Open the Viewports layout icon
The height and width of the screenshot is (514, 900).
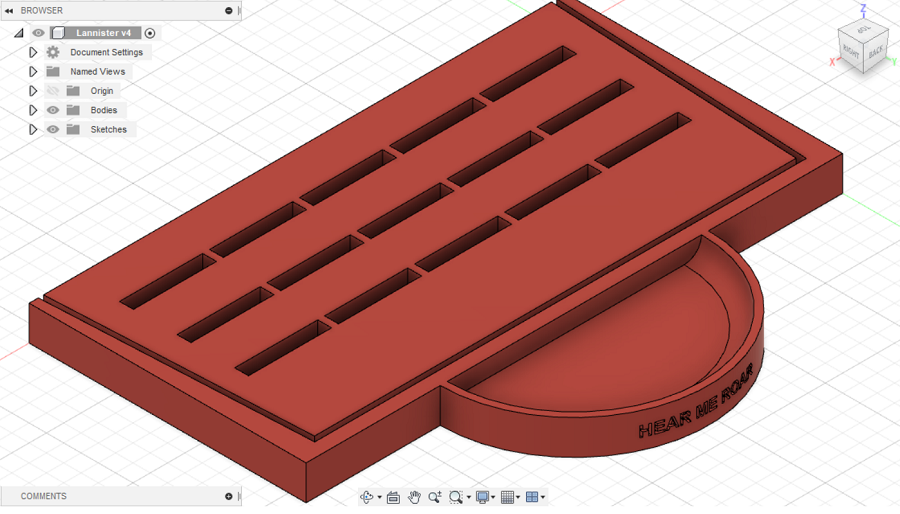point(532,497)
